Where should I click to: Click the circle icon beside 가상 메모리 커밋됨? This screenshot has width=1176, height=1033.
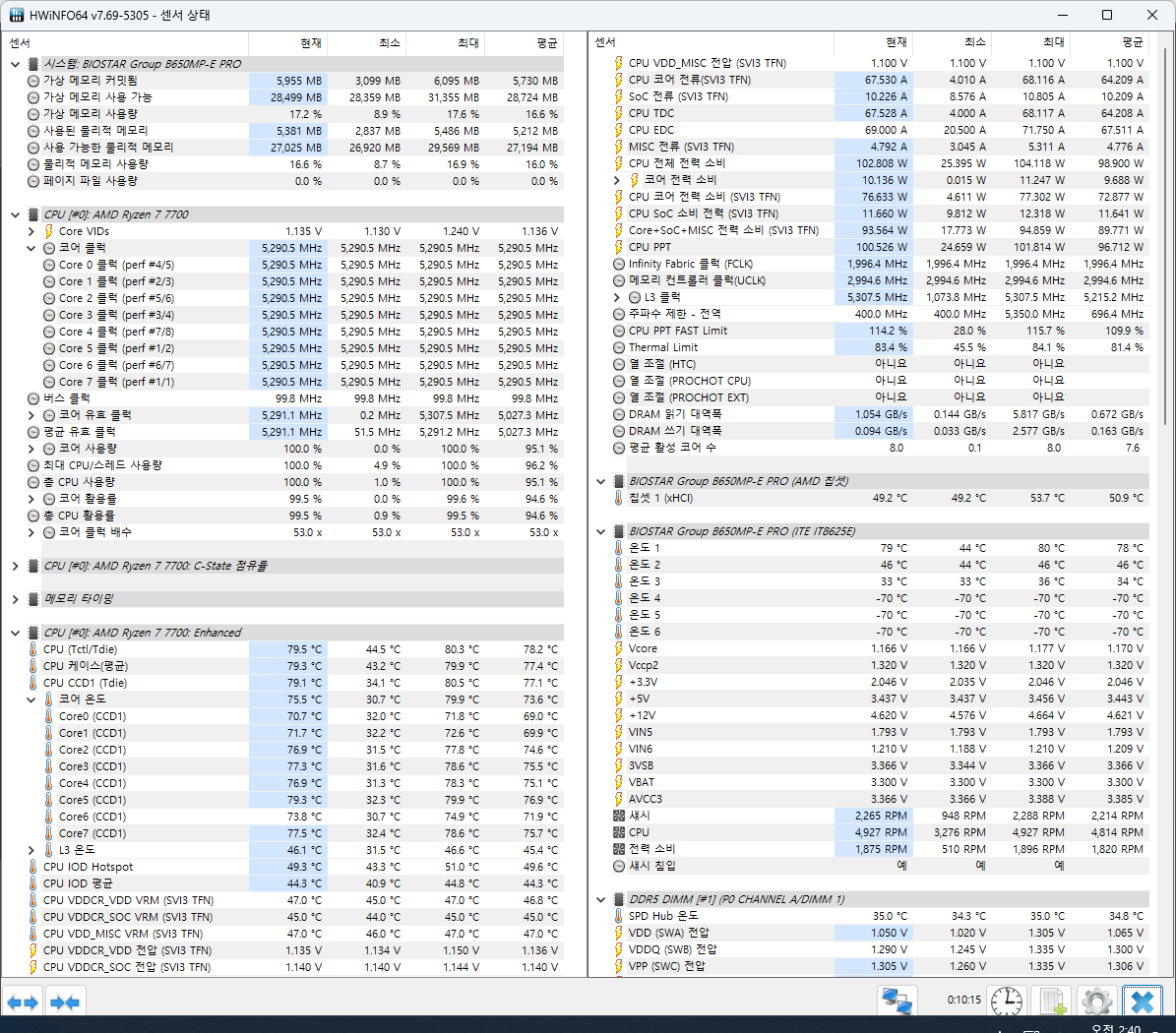point(33,81)
